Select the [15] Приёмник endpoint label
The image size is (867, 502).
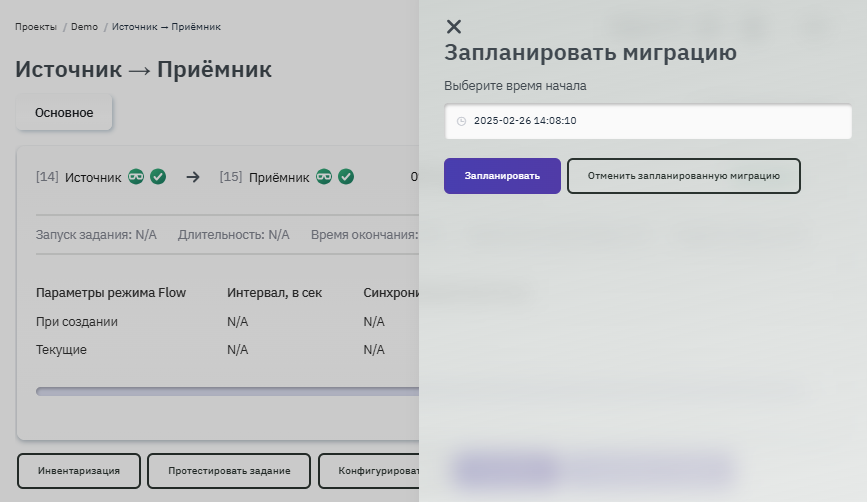tap(264, 177)
